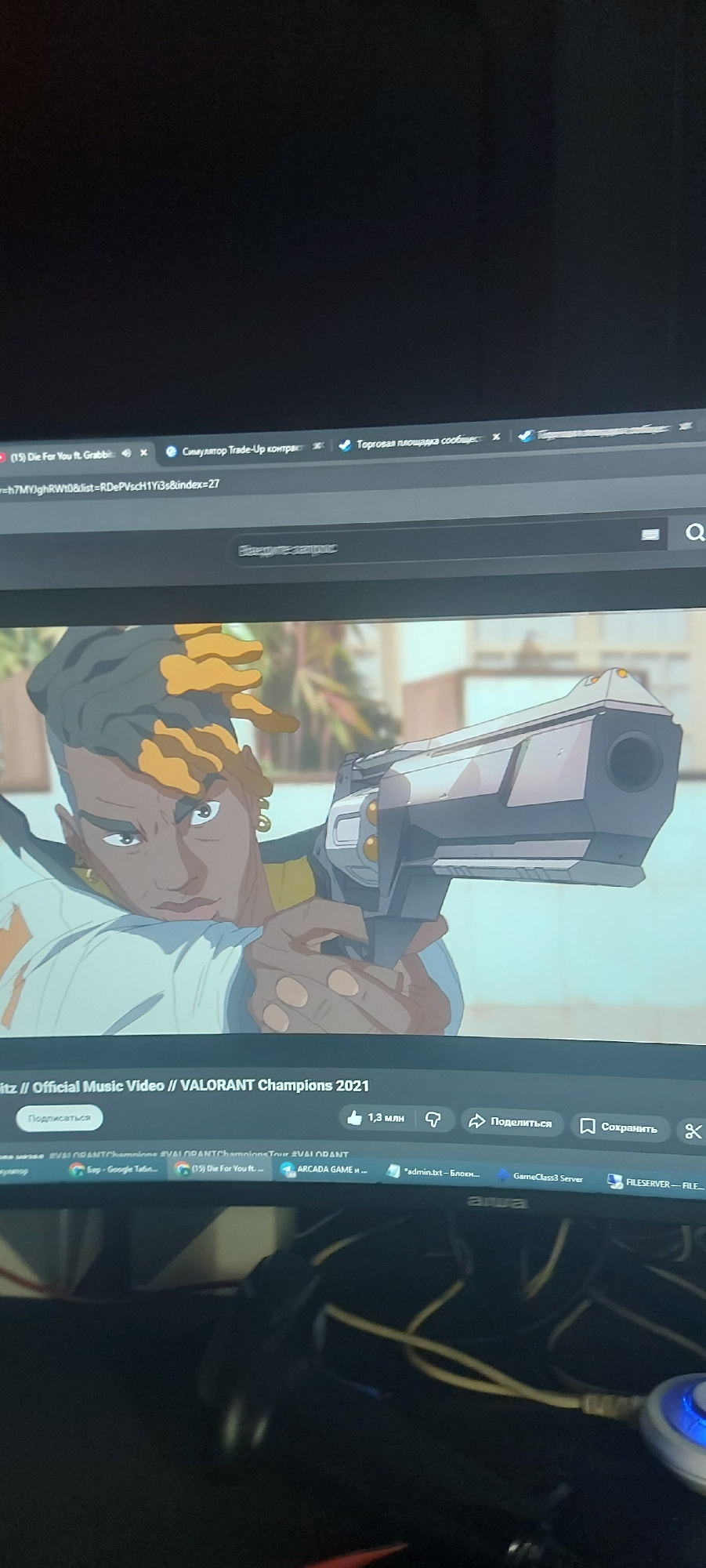
Task: Open FILESERVER window from the taskbar
Action: click(657, 1183)
